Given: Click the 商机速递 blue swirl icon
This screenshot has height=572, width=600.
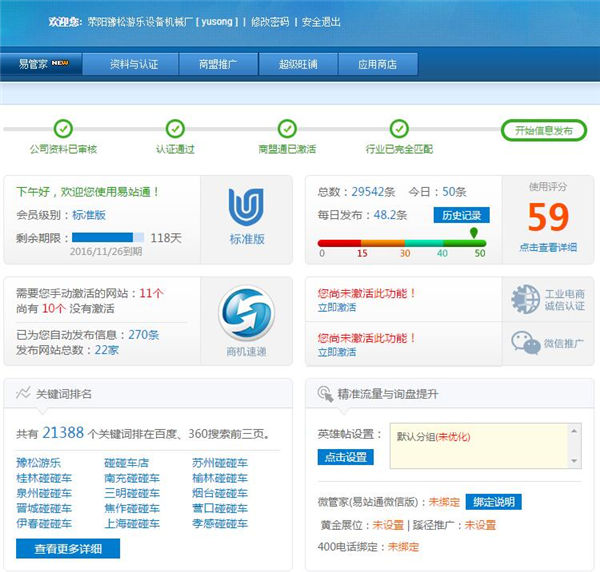Looking at the screenshot, I should click(x=246, y=311).
